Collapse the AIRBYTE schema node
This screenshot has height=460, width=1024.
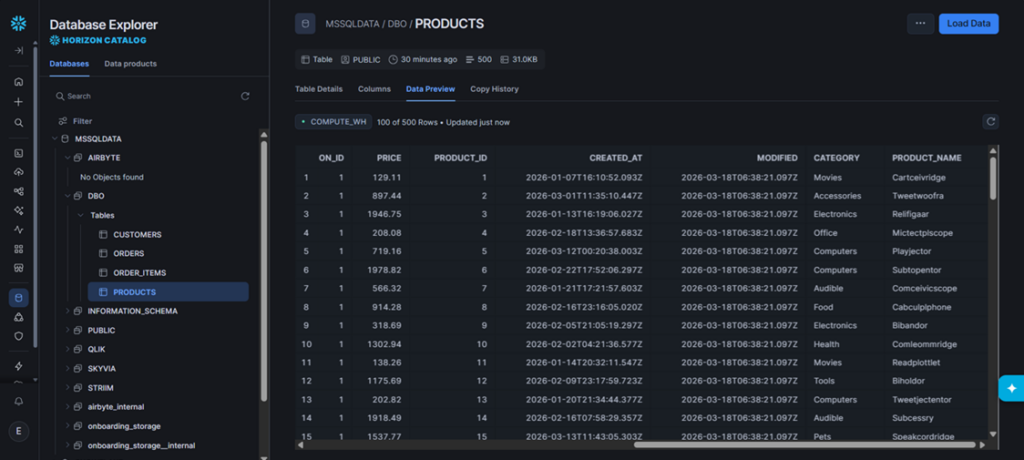point(67,158)
